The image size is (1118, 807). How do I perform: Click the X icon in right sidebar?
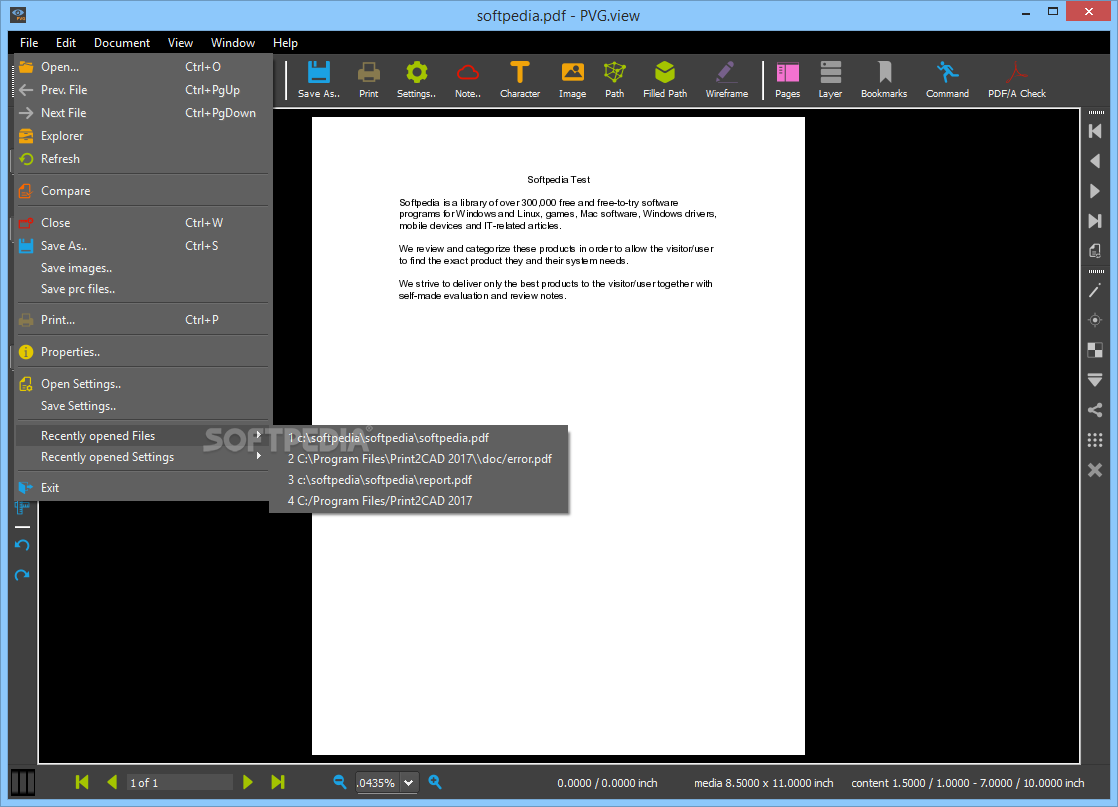1095,470
